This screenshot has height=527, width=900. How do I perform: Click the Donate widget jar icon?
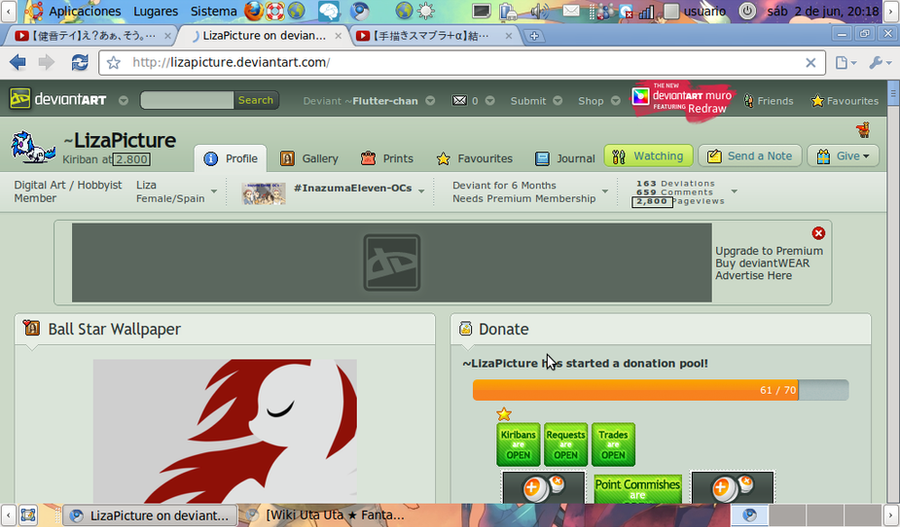click(x=465, y=328)
